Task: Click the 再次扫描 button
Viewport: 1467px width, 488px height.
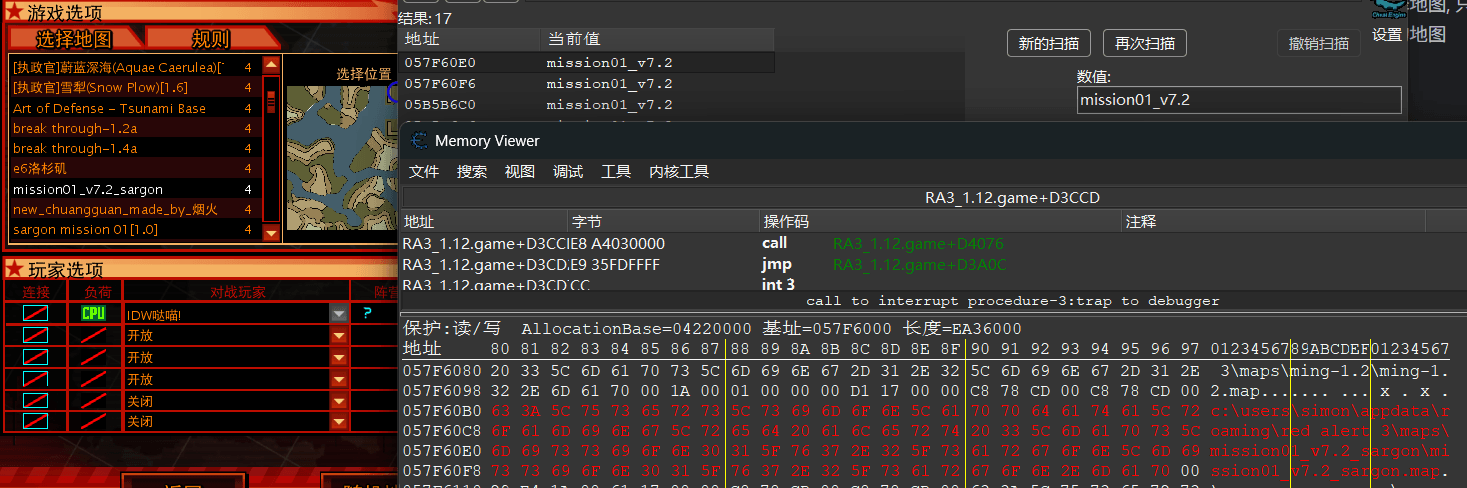Action: pyautogui.click(x=1144, y=44)
